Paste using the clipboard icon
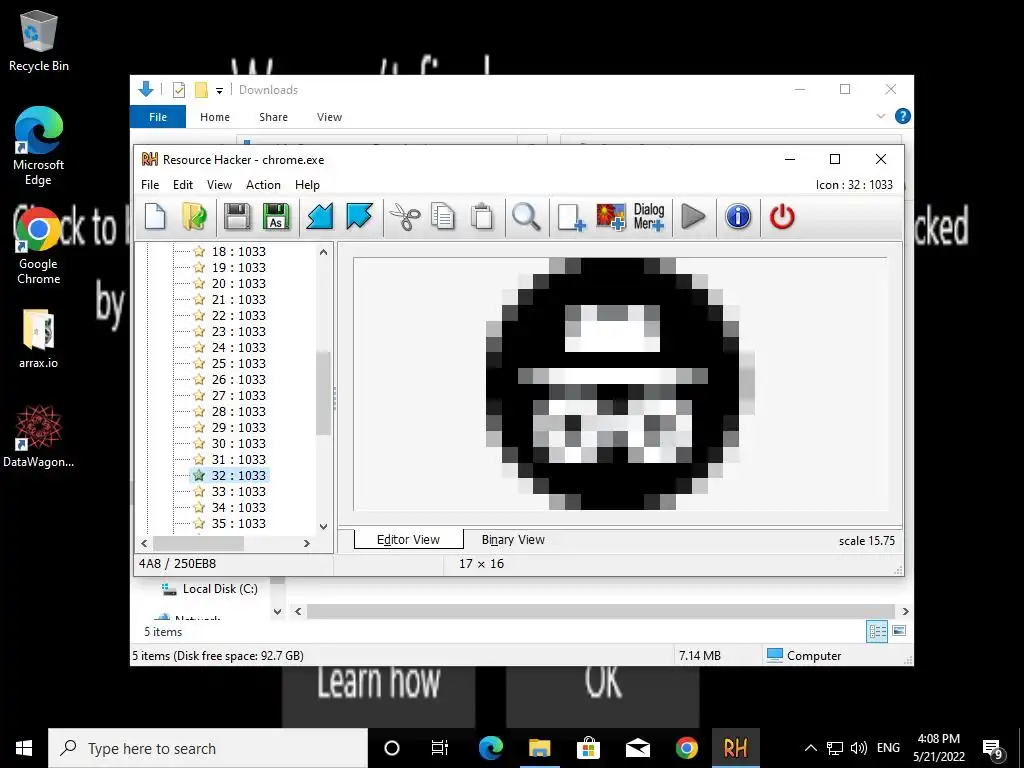The width and height of the screenshot is (1024, 768). 482,217
